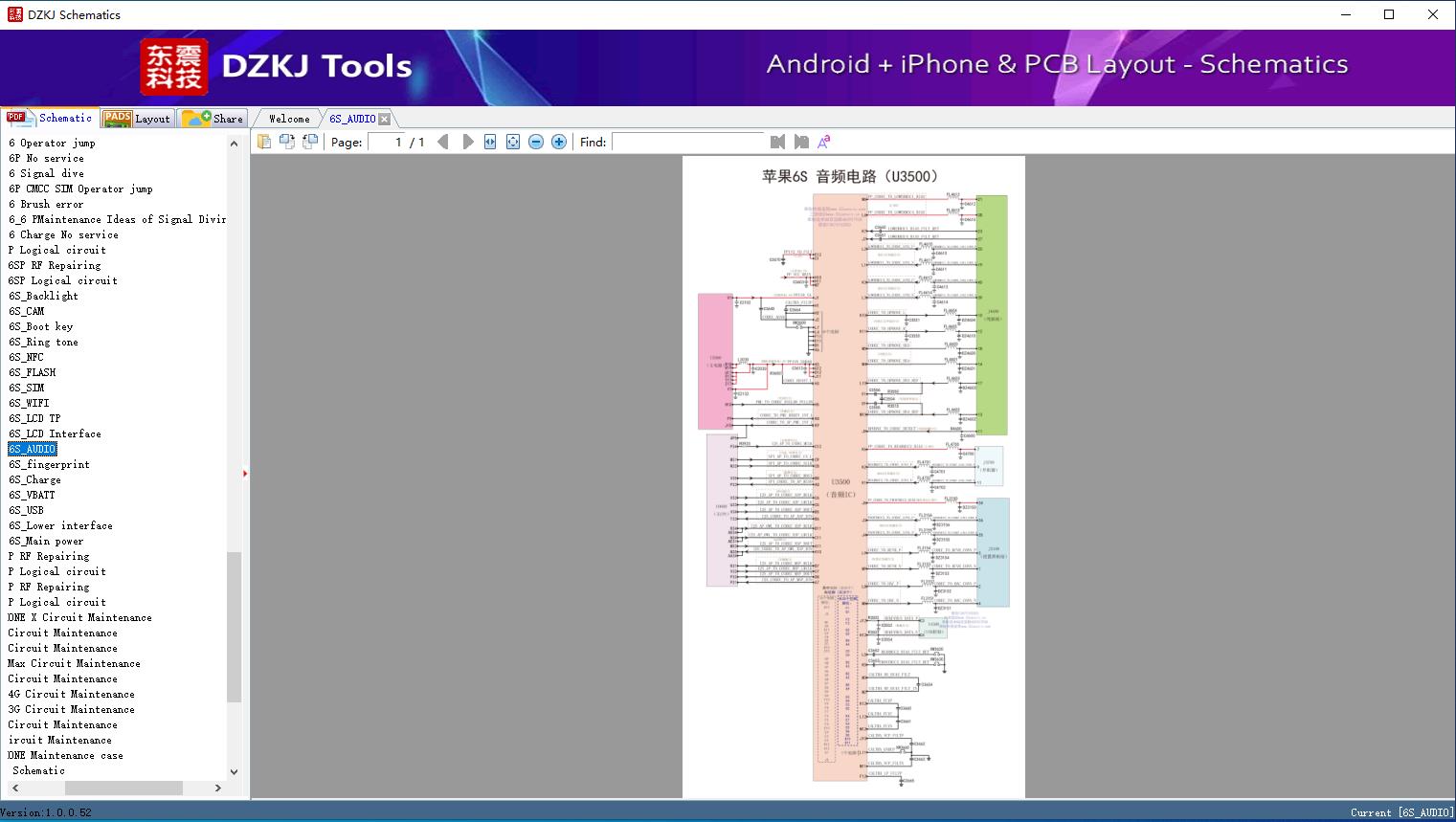Open the 6S_WIFI schematic
The width and height of the screenshot is (1456, 822).
pos(29,403)
